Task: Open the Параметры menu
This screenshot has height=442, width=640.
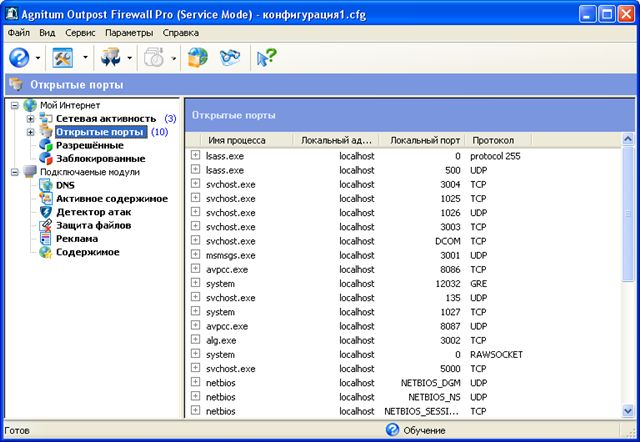Action: (x=129, y=33)
